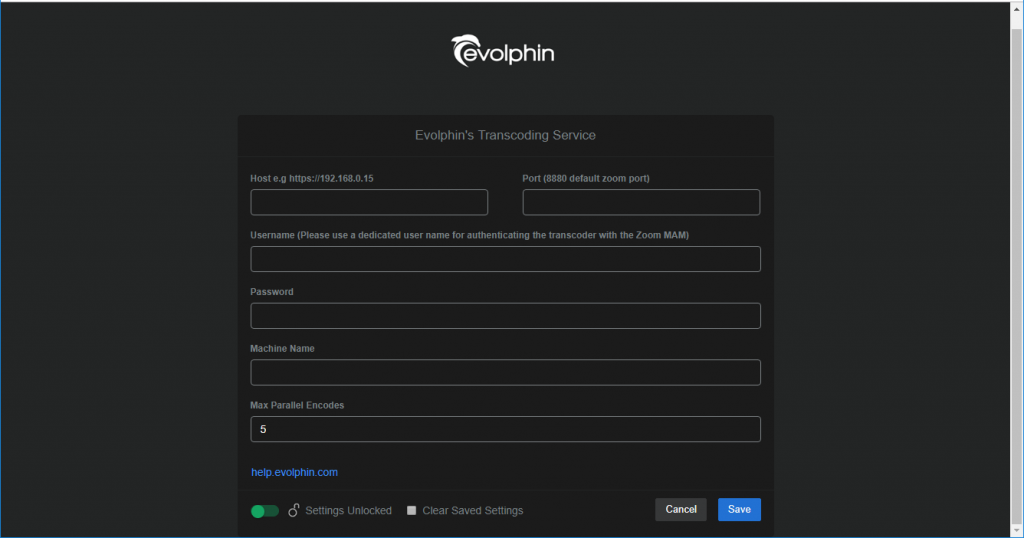This screenshot has width=1024, height=538.
Task: Focus the Password input field
Action: (x=505, y=316)
